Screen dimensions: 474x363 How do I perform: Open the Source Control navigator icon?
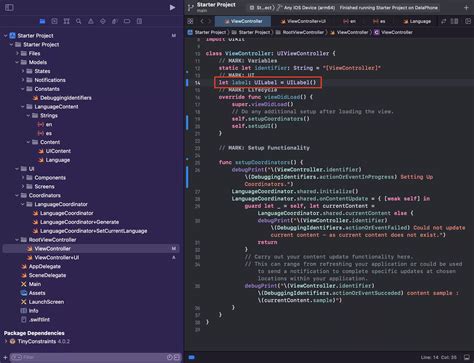[x=54, y=21]
